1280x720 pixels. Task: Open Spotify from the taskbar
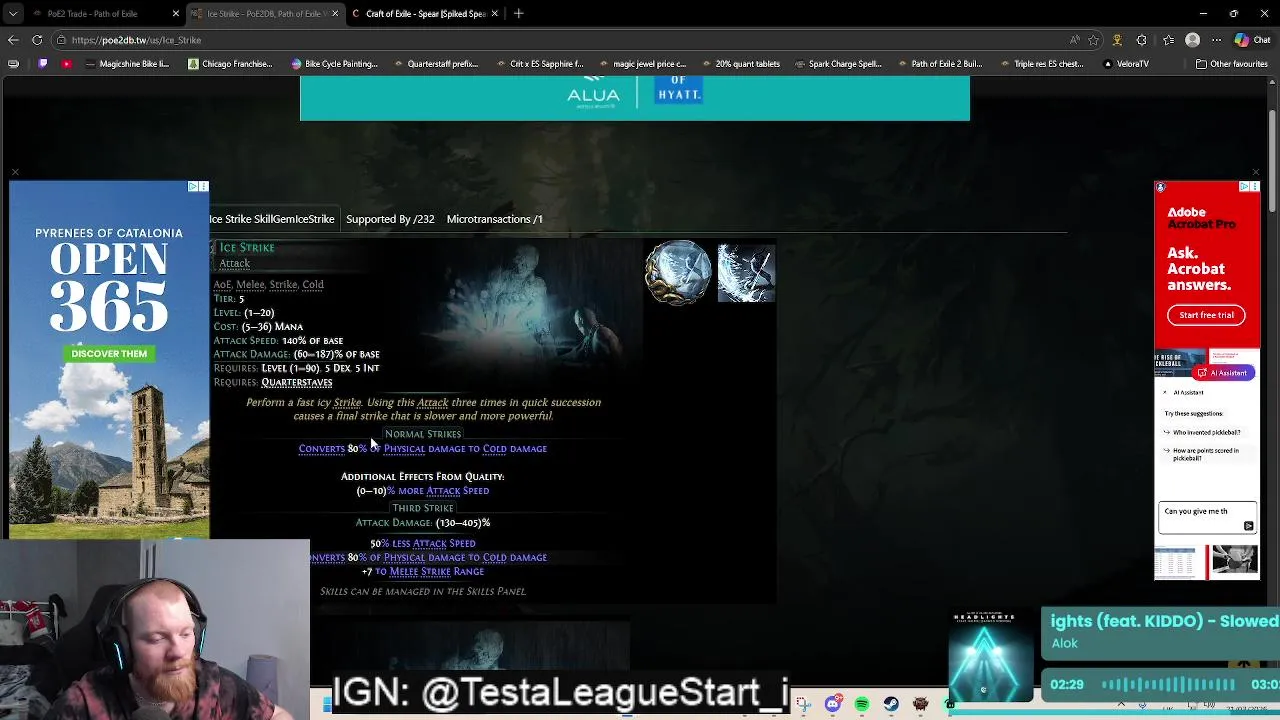coord(862,704)
